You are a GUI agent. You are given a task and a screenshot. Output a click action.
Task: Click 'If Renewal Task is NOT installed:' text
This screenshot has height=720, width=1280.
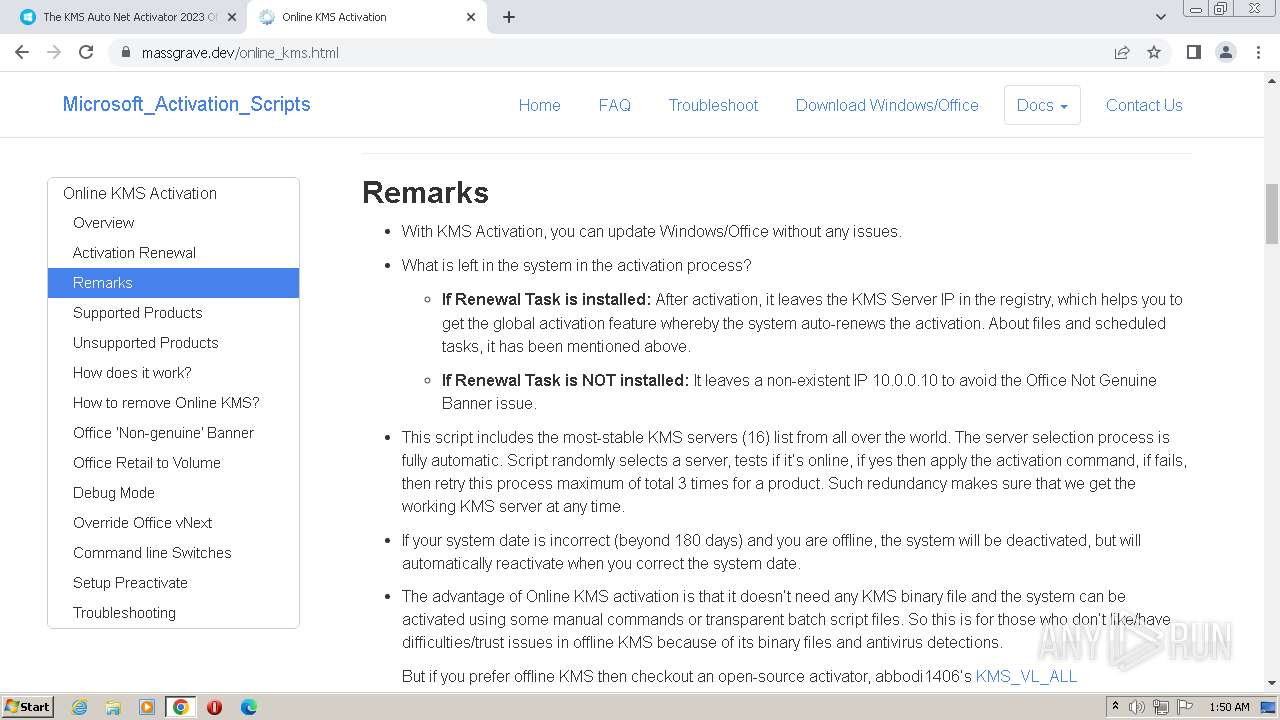tap(565, 380)
